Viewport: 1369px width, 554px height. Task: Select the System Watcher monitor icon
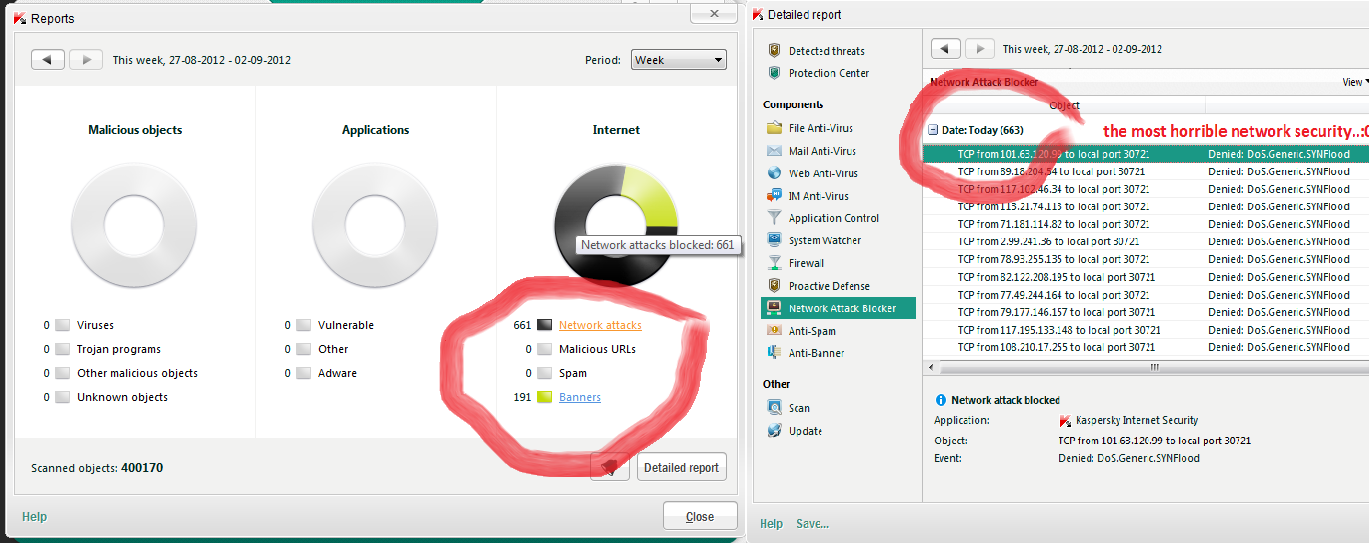774,240
